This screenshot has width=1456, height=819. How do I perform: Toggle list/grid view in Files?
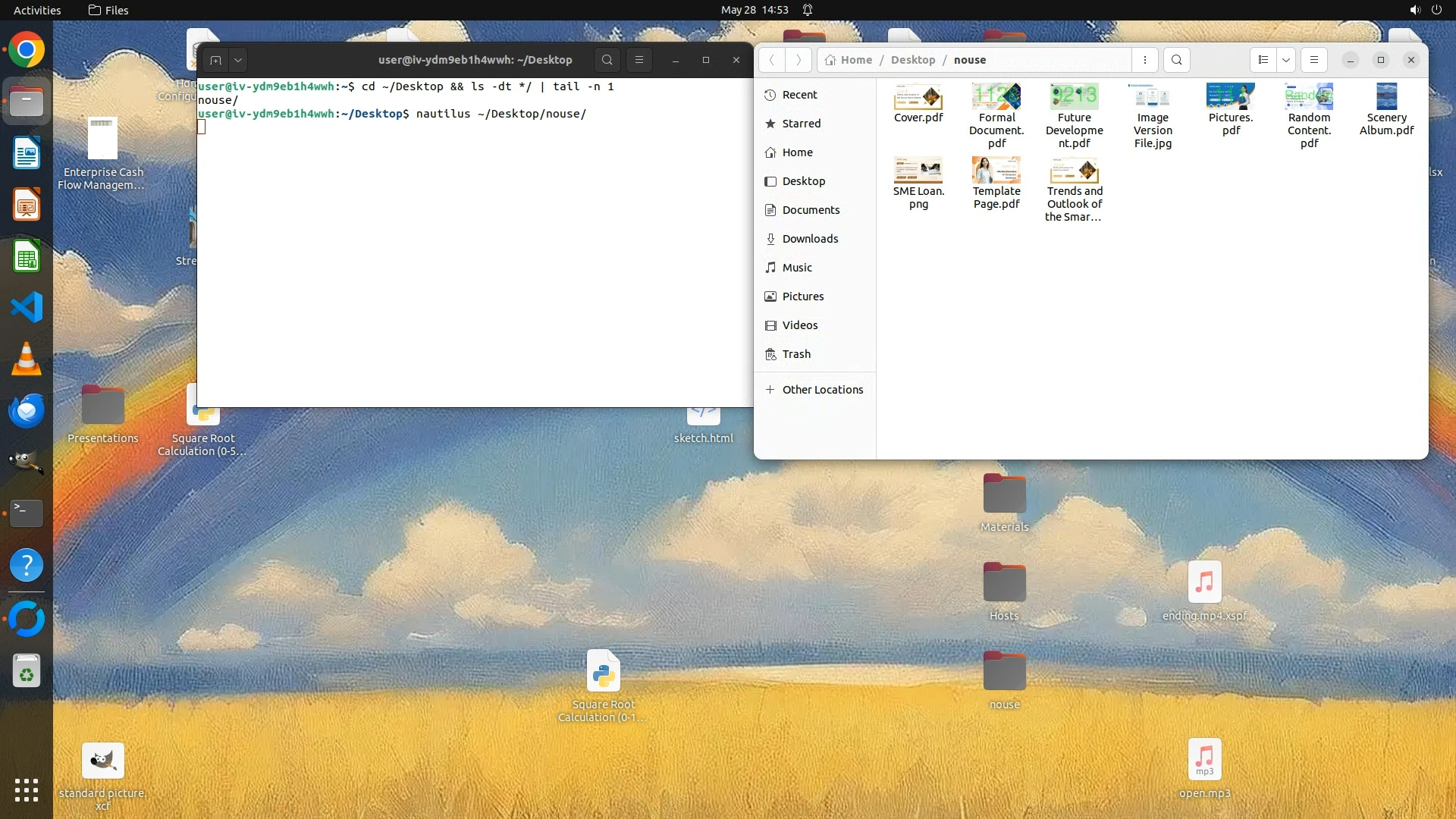tap(1263, 60)
